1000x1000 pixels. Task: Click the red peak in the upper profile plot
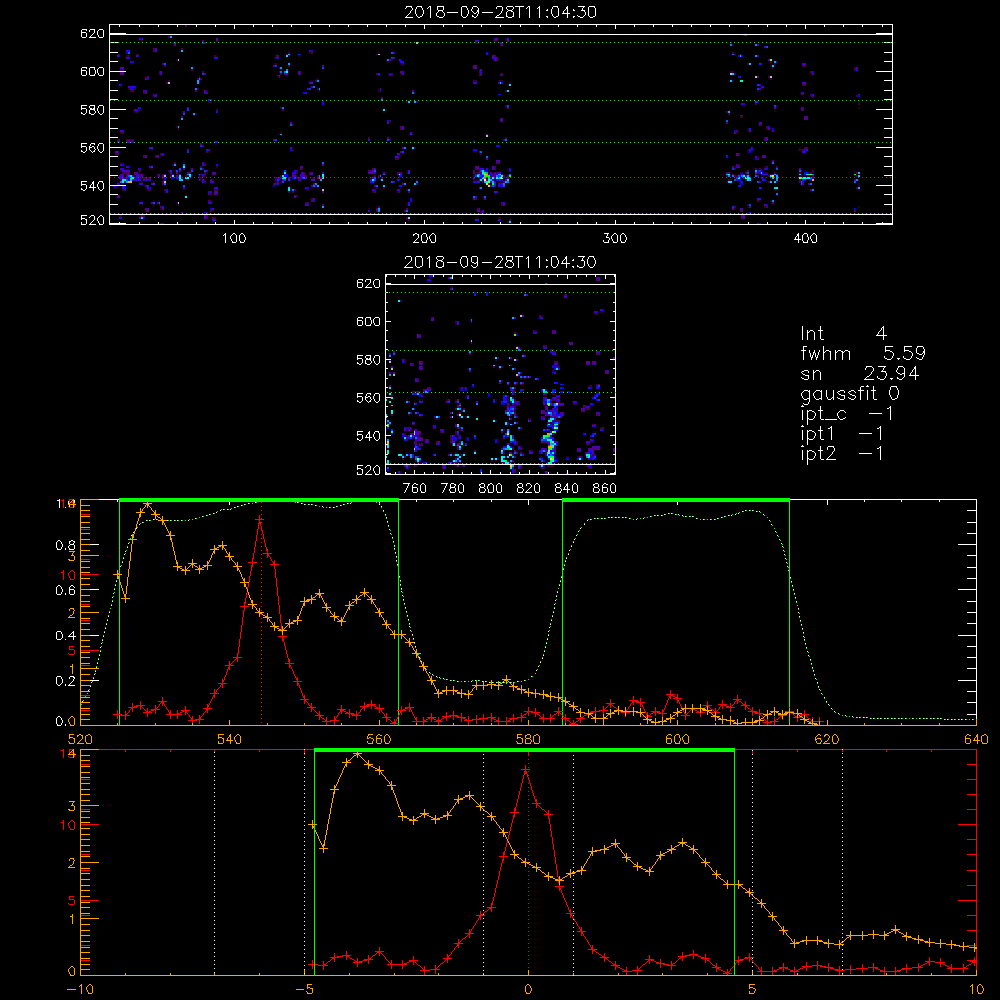[260, 520]
